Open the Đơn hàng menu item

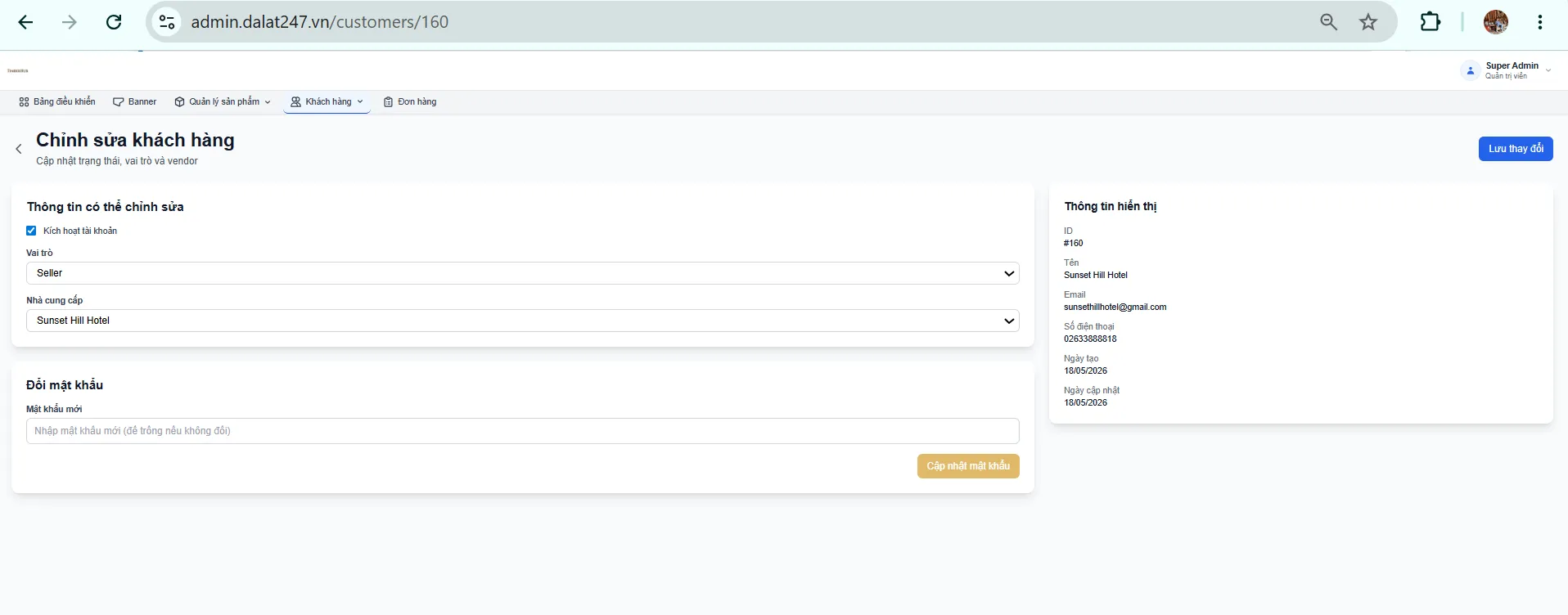pyautogui.click(x=410, y=102)
